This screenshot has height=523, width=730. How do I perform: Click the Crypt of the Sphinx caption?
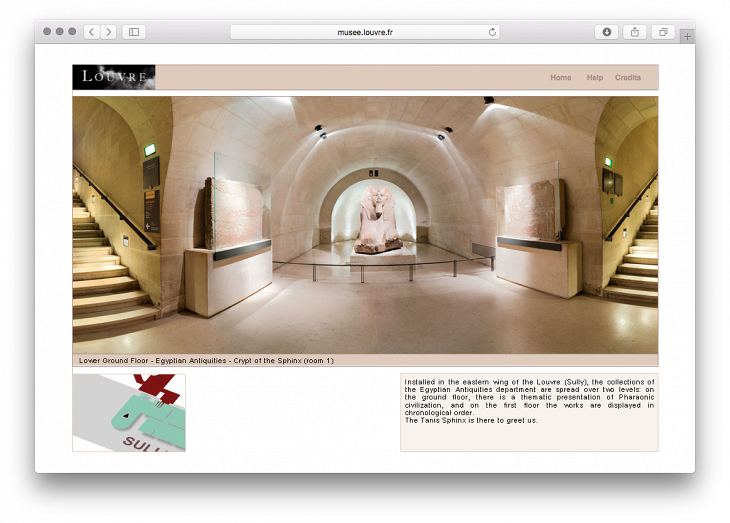(x=206, y=360)
